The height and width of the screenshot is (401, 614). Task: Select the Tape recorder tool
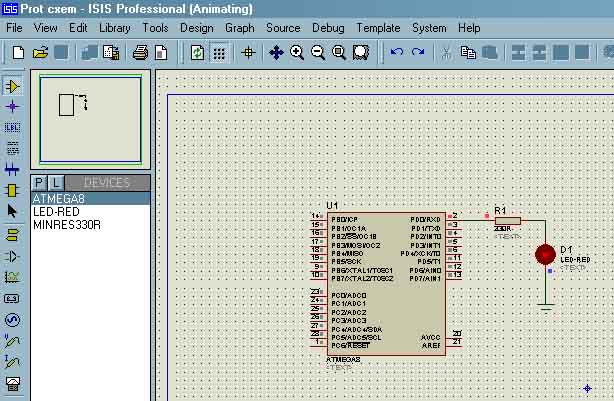click(12, 299)
